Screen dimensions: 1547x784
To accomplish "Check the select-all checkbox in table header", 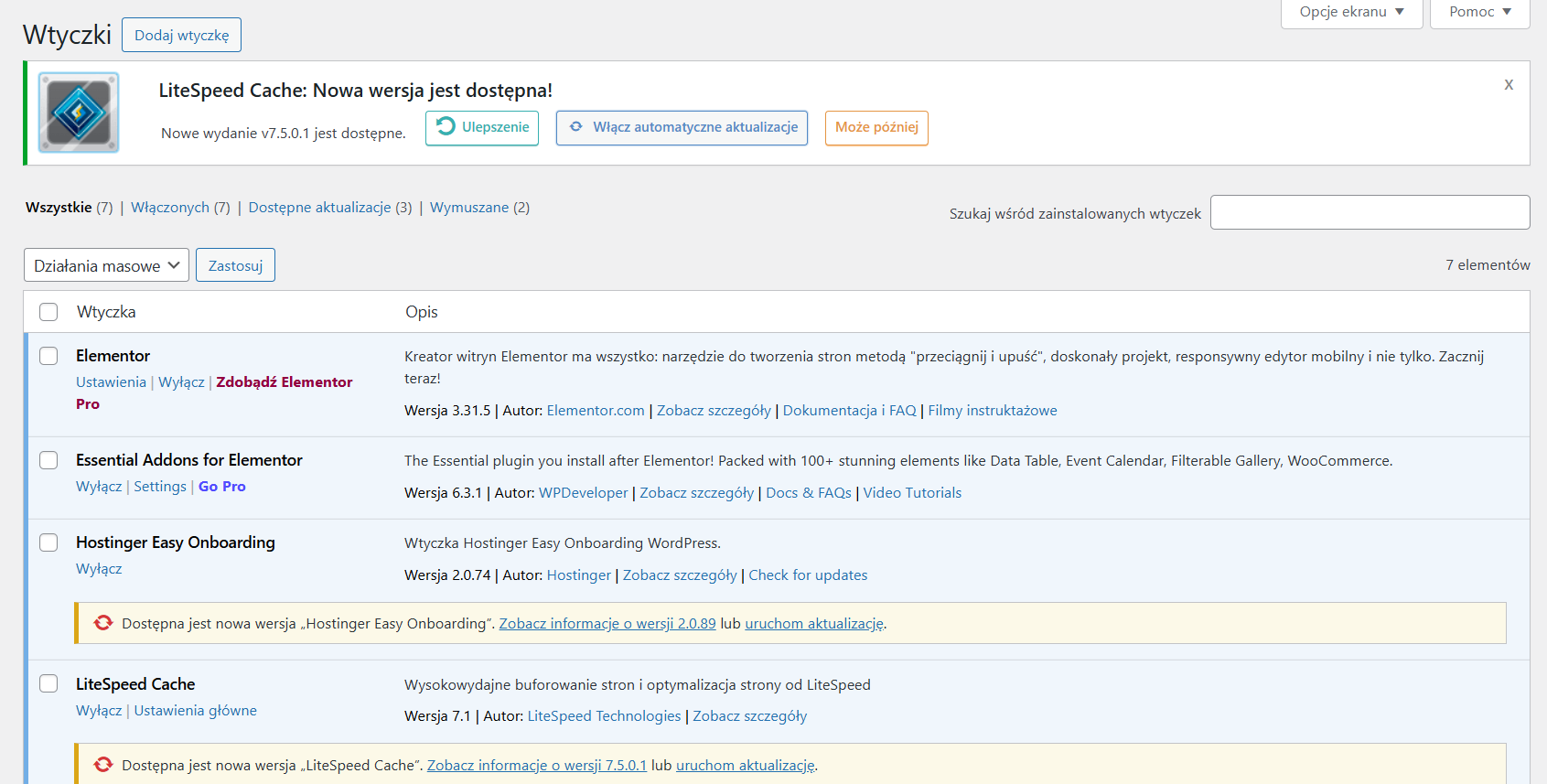I will pos(48,312).
